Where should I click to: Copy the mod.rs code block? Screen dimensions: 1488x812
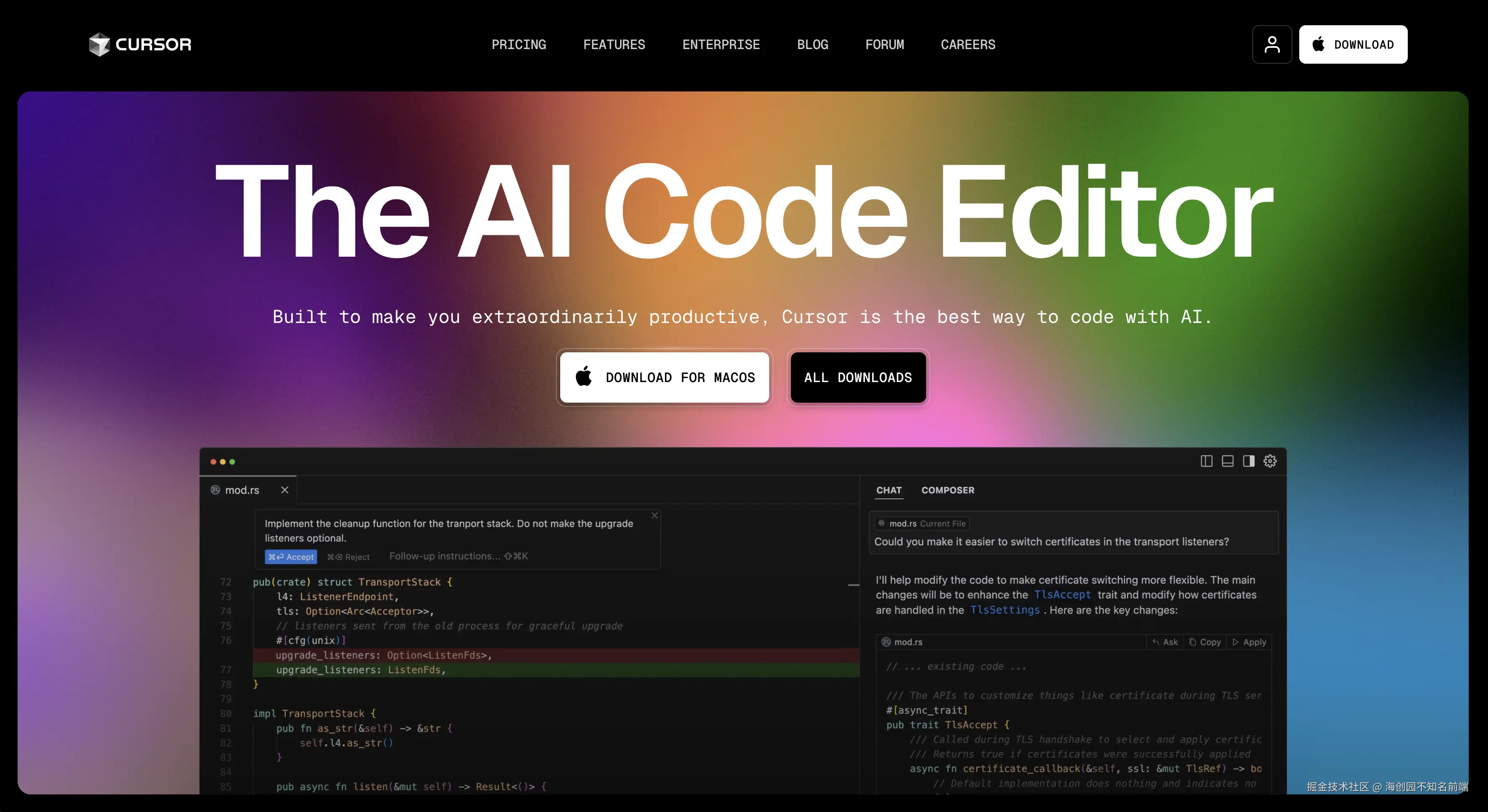coord(1205,642)
